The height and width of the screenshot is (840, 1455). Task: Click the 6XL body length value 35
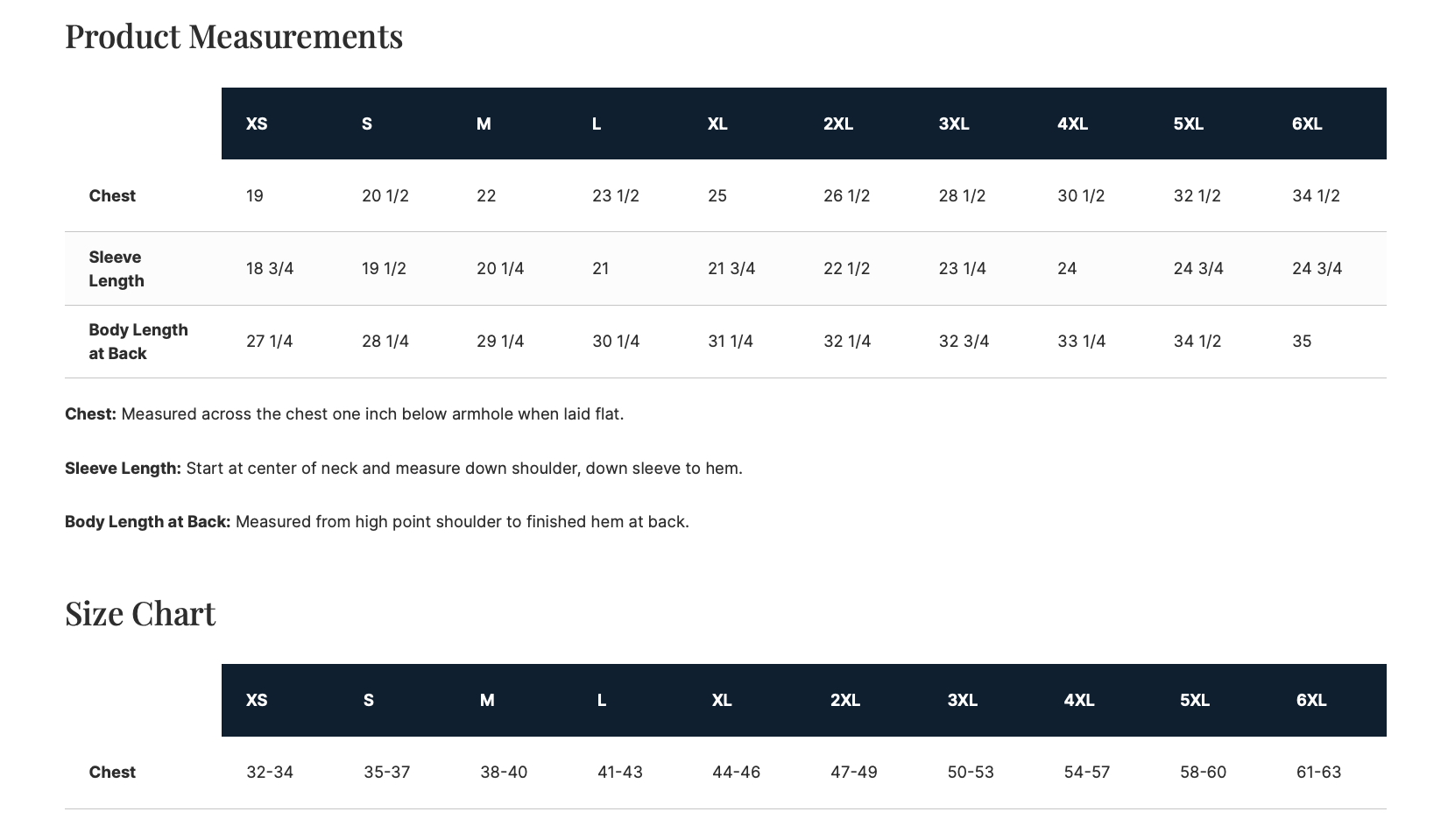[x=1302, y=341]
